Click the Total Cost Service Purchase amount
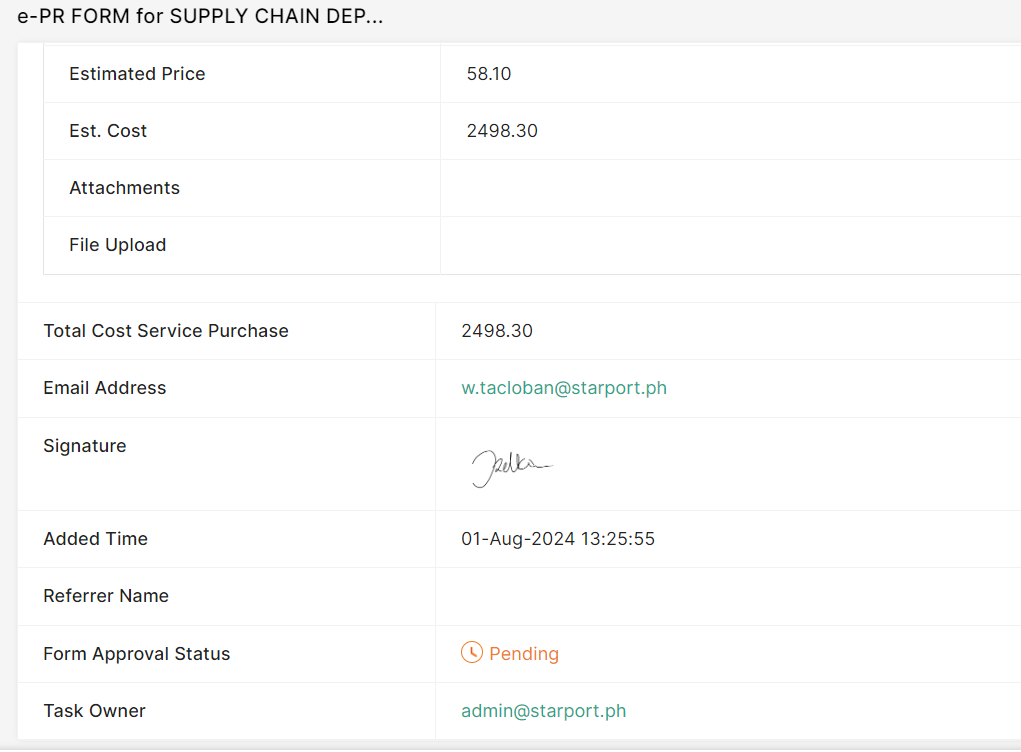 coord(497,331)
